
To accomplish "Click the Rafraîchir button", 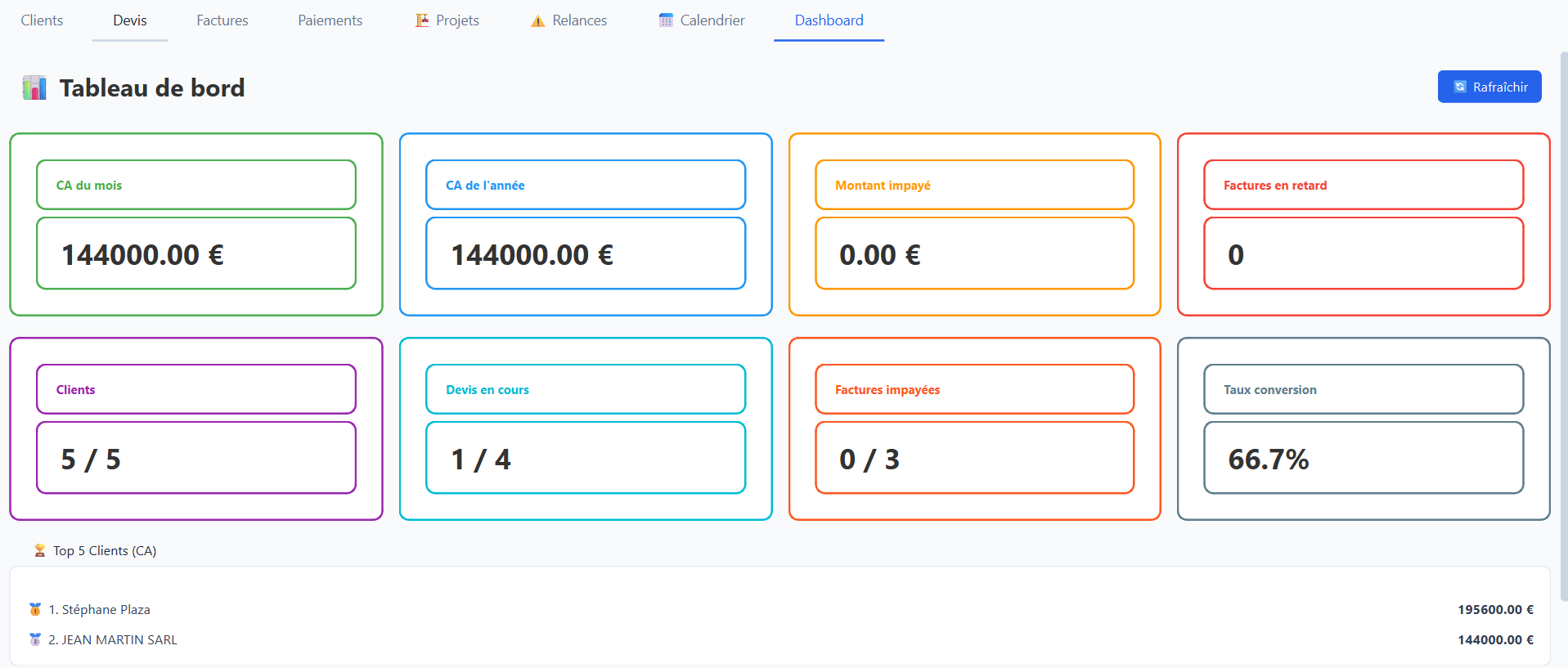I will 1489,87.
